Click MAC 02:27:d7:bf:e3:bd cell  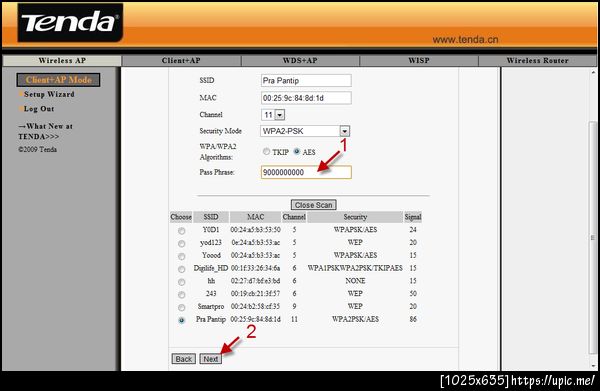(255, 281)
